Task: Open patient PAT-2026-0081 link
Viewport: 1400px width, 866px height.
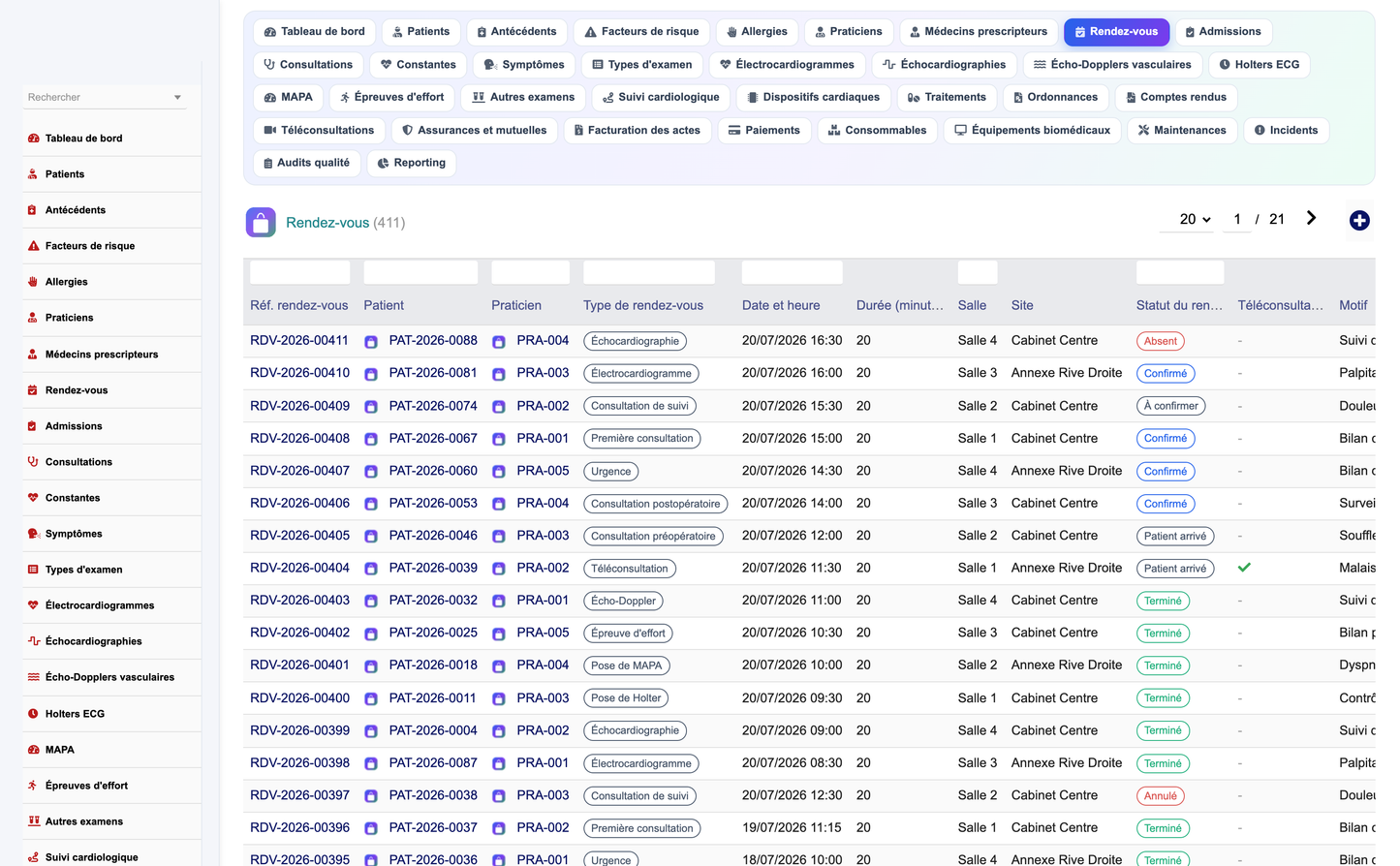Action: click(x=433, y=373)
